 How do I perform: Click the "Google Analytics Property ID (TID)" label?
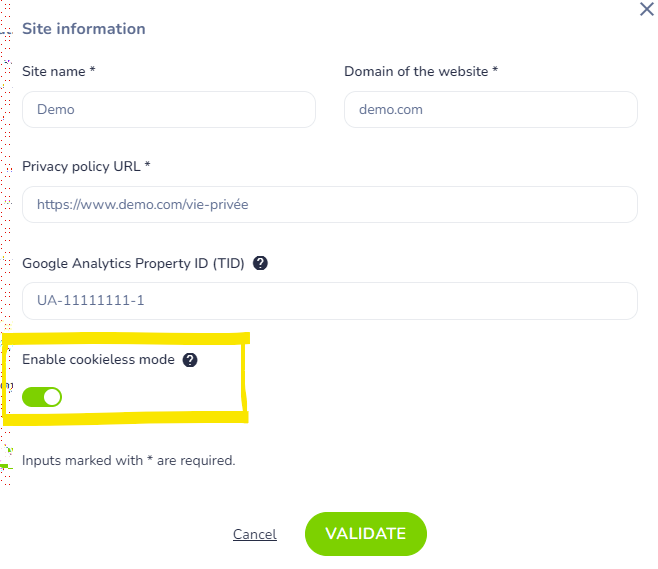pyautogui.click(x=134, y=264)
